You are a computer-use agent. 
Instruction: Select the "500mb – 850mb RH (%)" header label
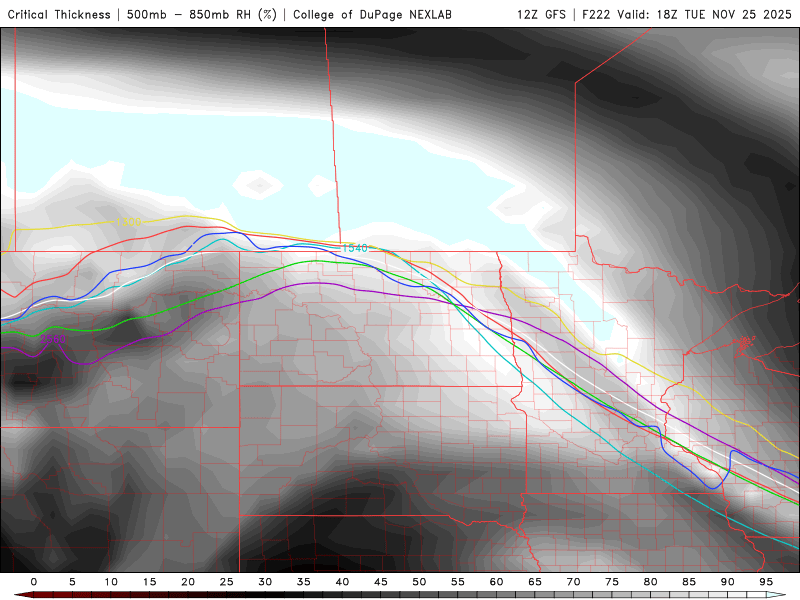[x=202, y=15]
